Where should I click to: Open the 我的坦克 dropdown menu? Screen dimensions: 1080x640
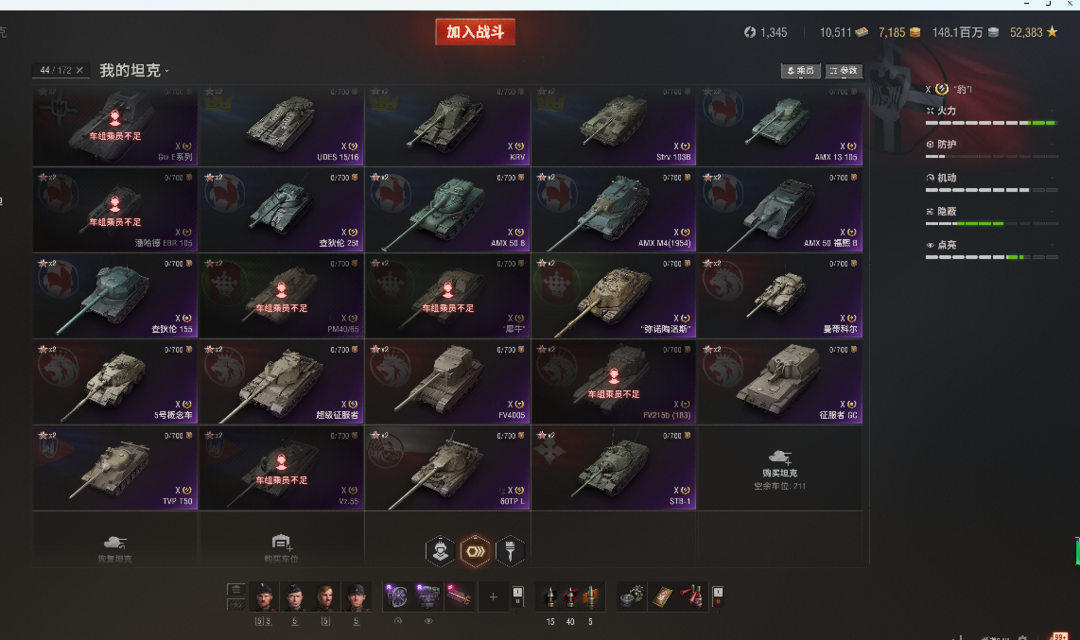134,70
